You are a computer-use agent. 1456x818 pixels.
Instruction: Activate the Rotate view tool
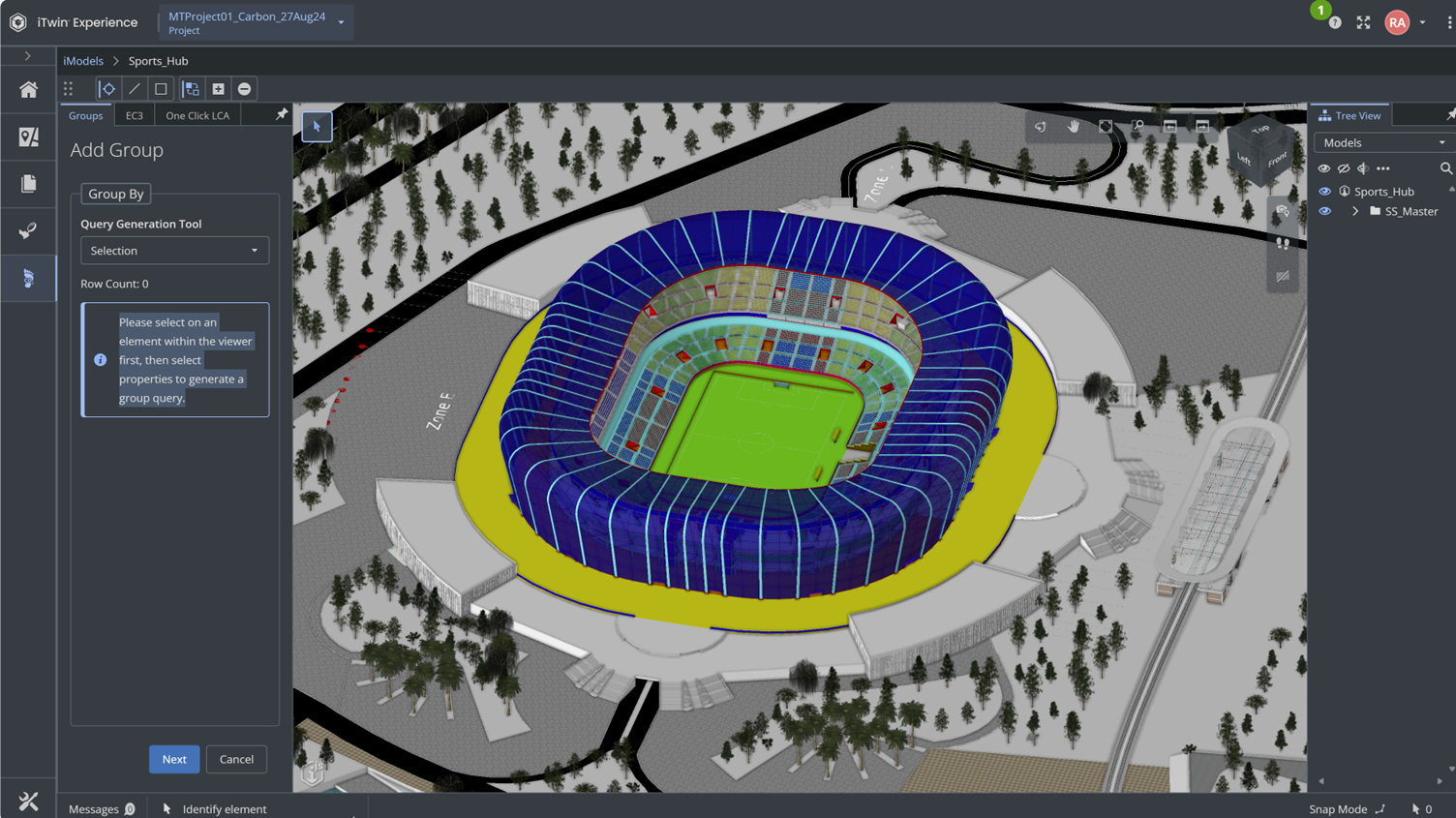(x=1041, y=127)
